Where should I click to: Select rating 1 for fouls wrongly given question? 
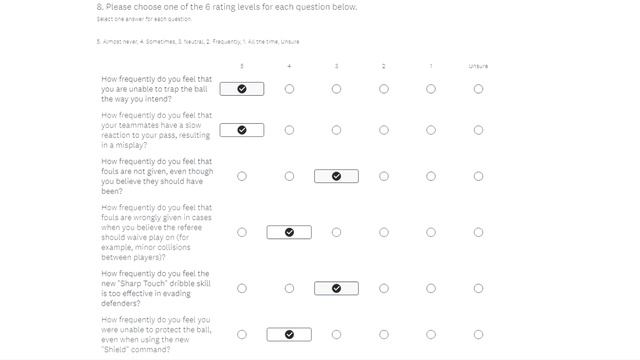(431, 232)
